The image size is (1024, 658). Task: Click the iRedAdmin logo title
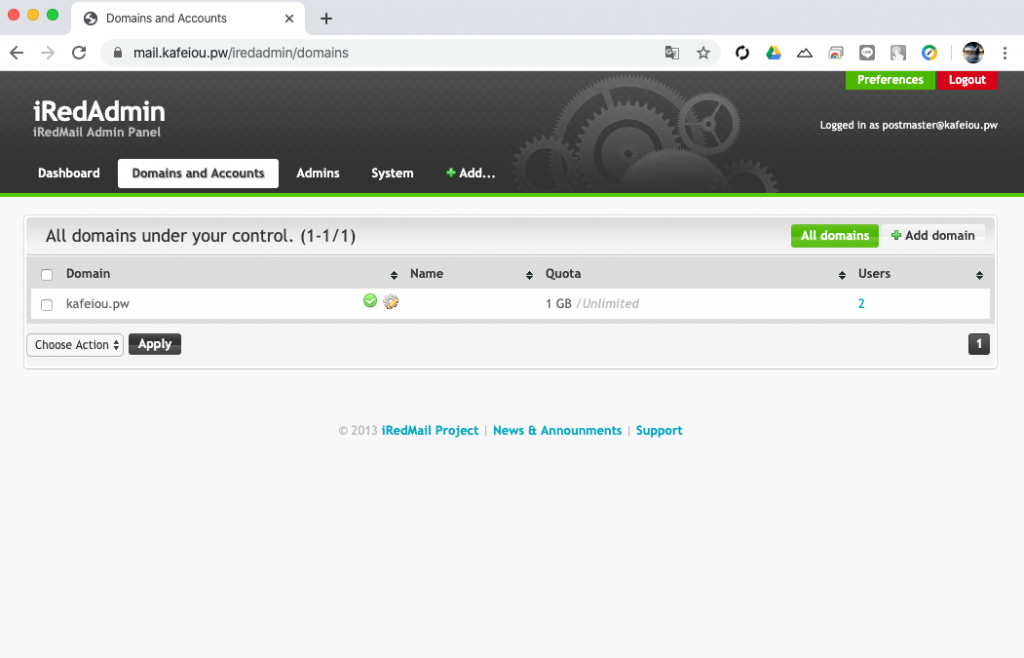[x=99, y=112]
